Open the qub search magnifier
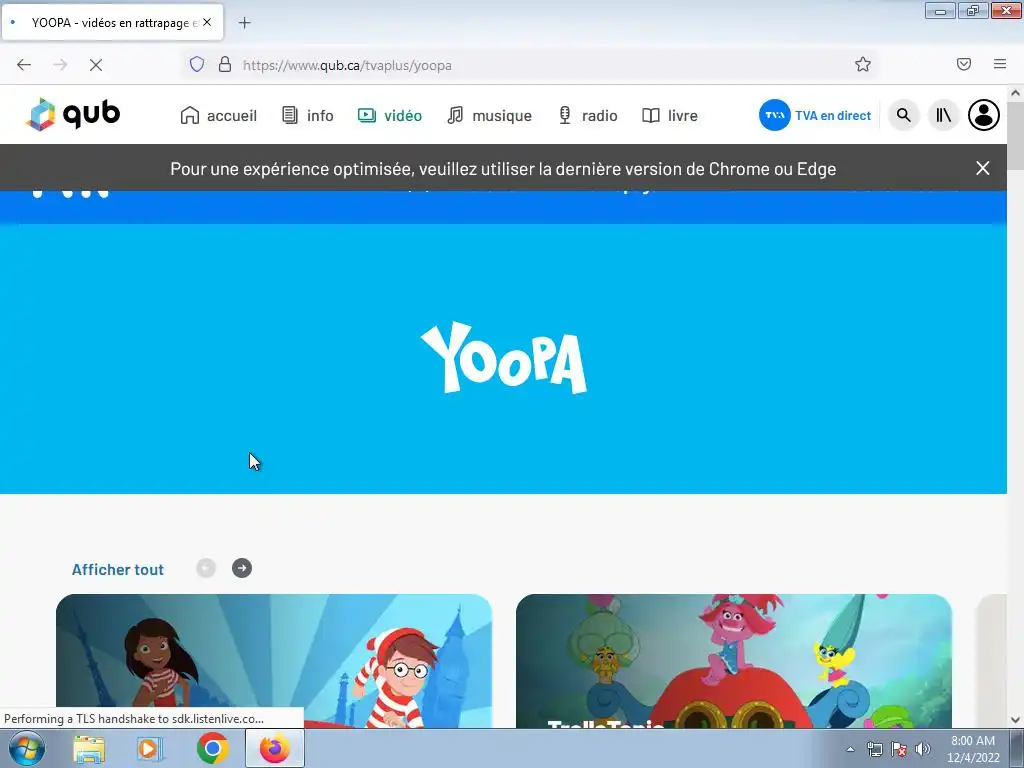 point(903,116)
